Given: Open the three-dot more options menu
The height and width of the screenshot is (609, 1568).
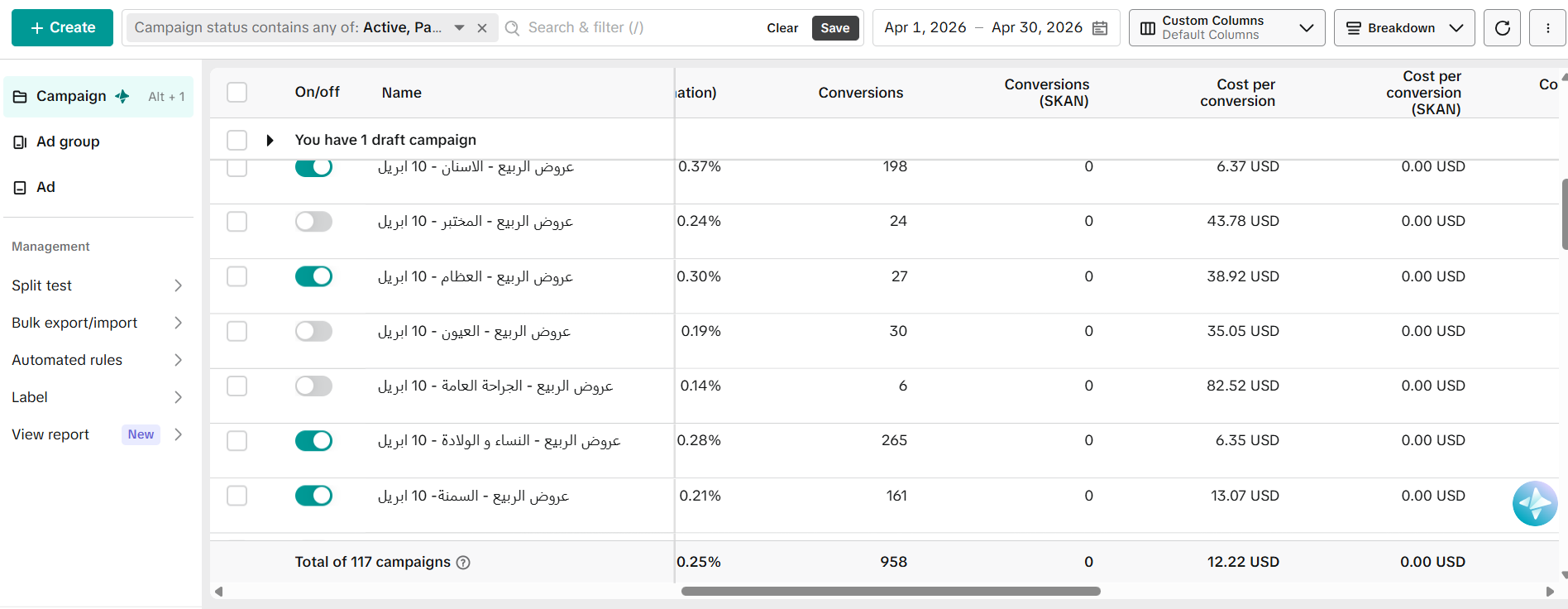Looking at the screenshot, I should [x=1547, y=28].
